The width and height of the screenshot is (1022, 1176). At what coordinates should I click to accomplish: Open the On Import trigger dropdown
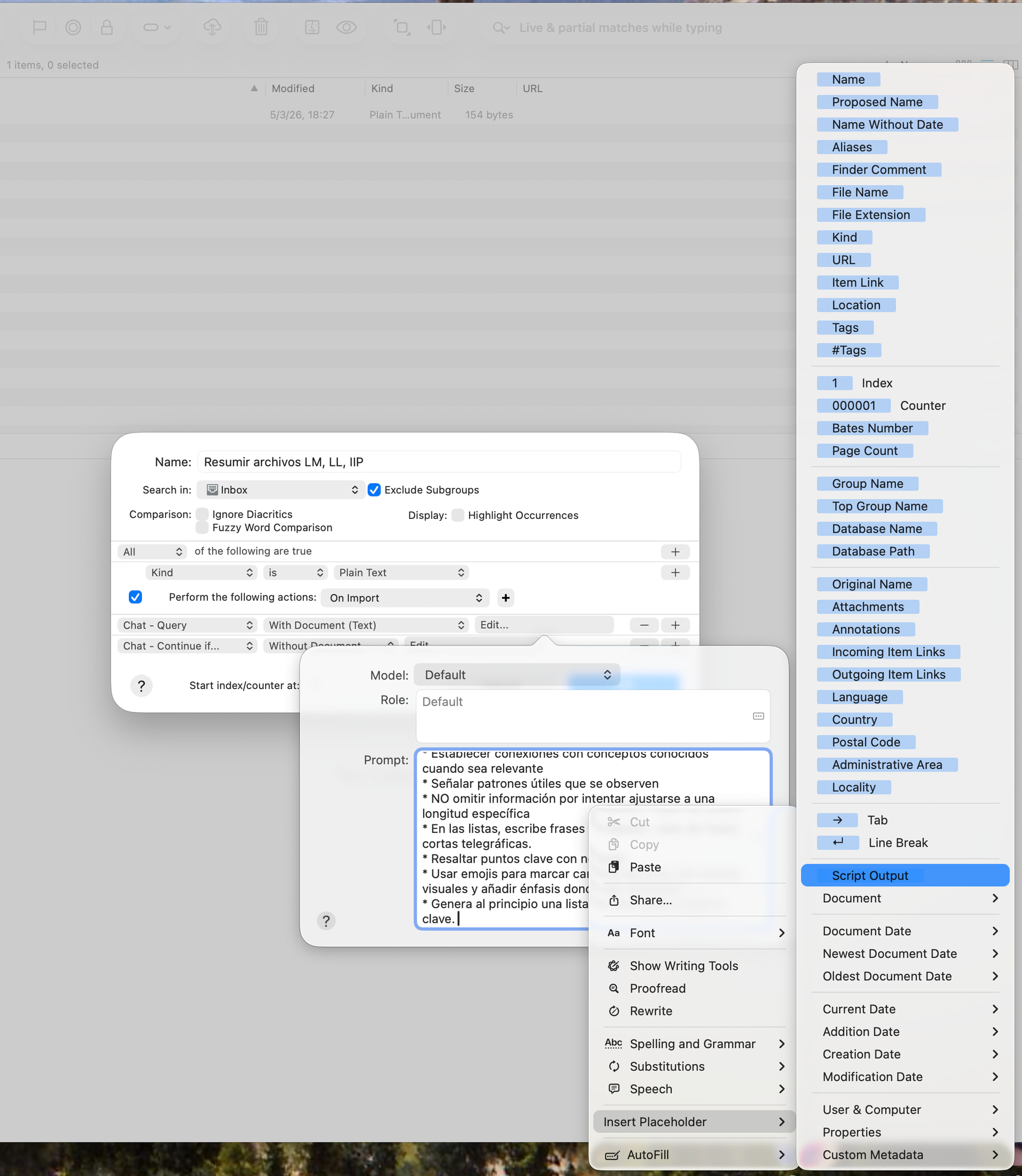coord(405,598)
